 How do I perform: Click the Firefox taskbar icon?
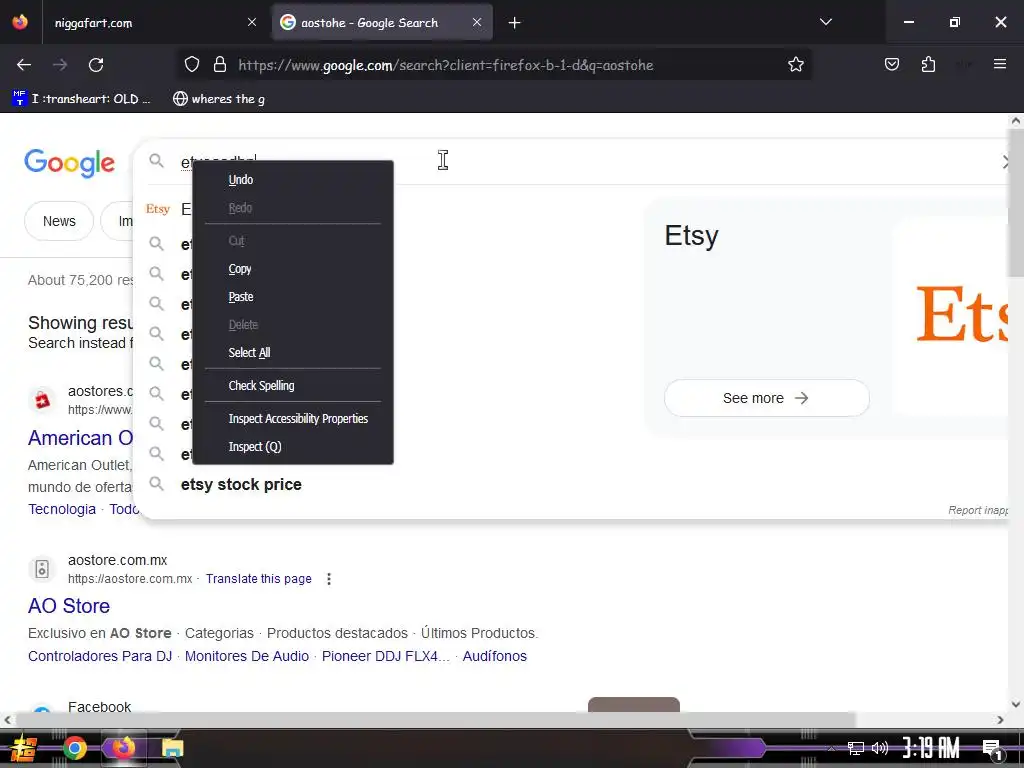tap(123, 748)
